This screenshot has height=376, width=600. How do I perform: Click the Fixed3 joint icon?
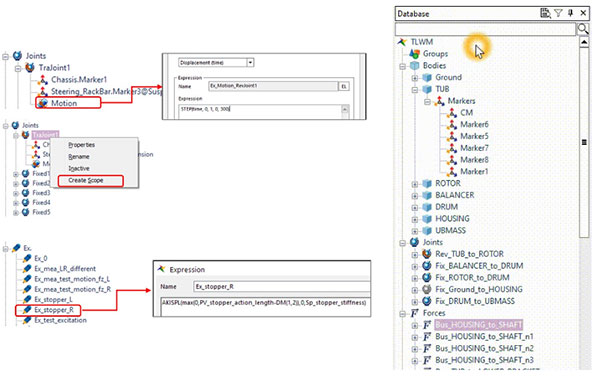pos(26,193)
